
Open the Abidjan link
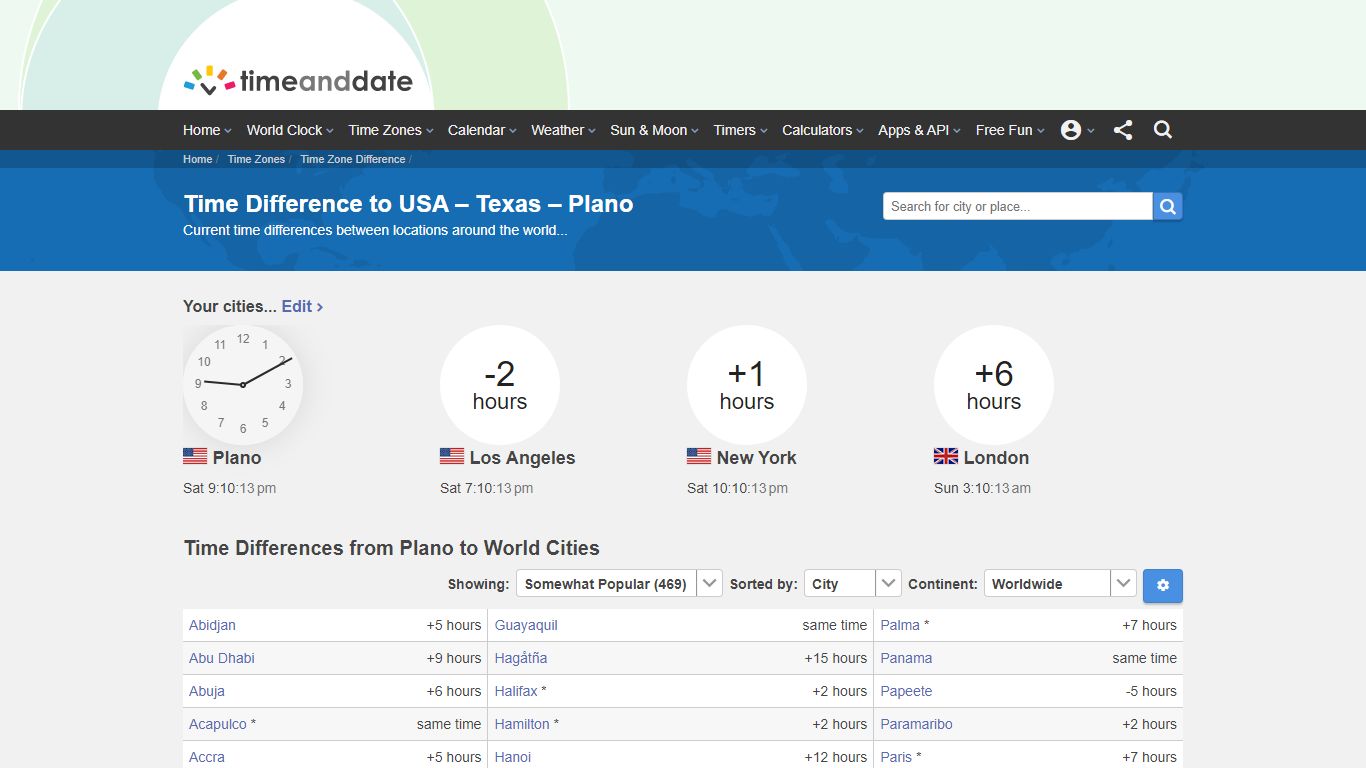click(213, 625)
